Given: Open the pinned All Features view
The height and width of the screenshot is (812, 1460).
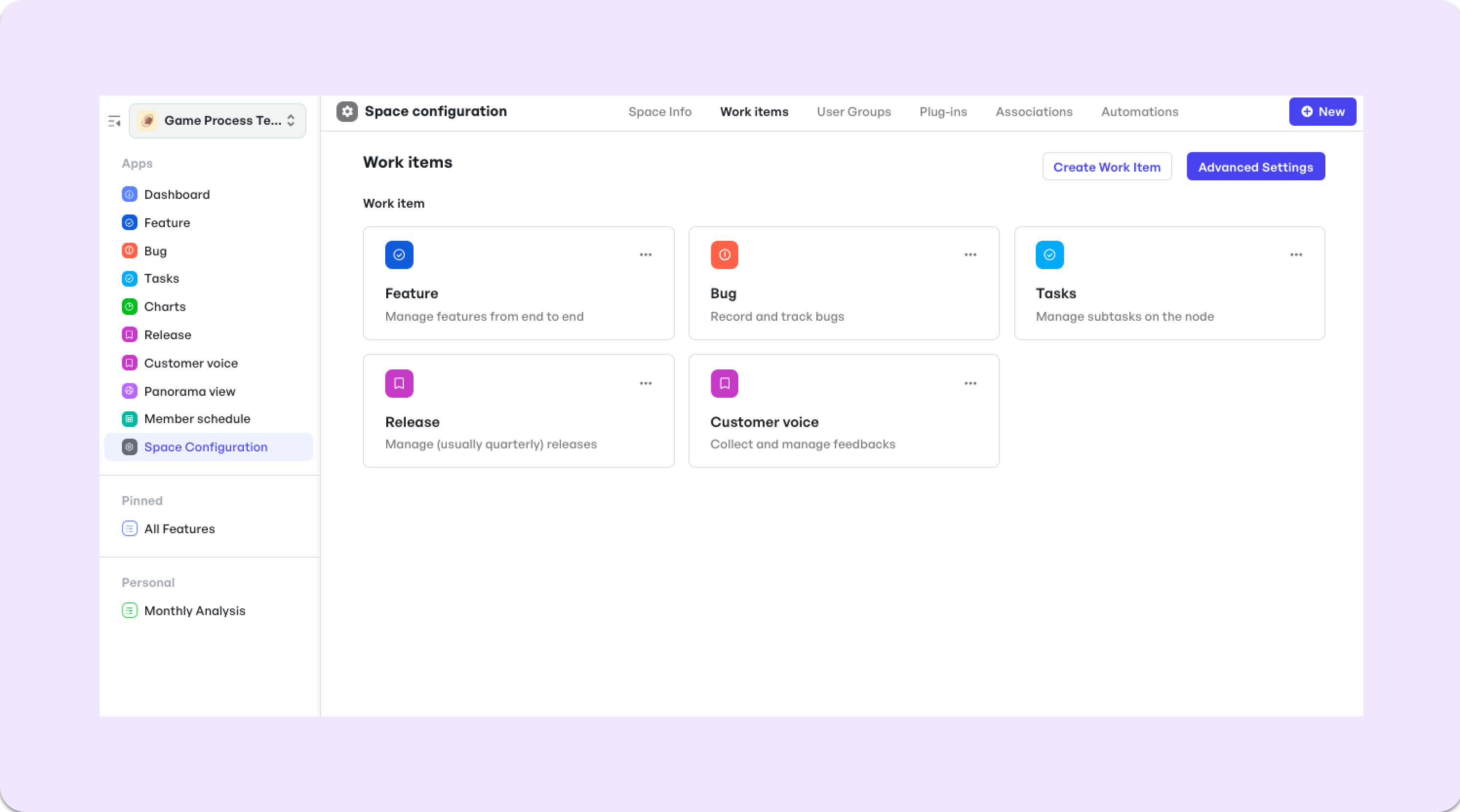Looking at the screenshot, I should pos(179,529).
